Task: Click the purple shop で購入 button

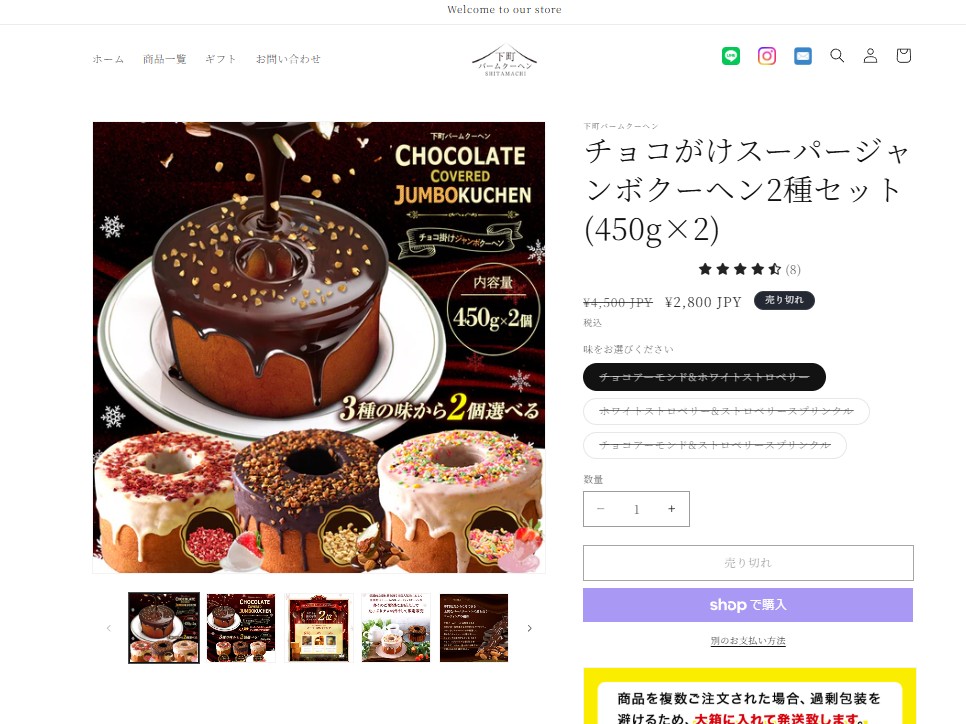Action: (x=748, y=605)
